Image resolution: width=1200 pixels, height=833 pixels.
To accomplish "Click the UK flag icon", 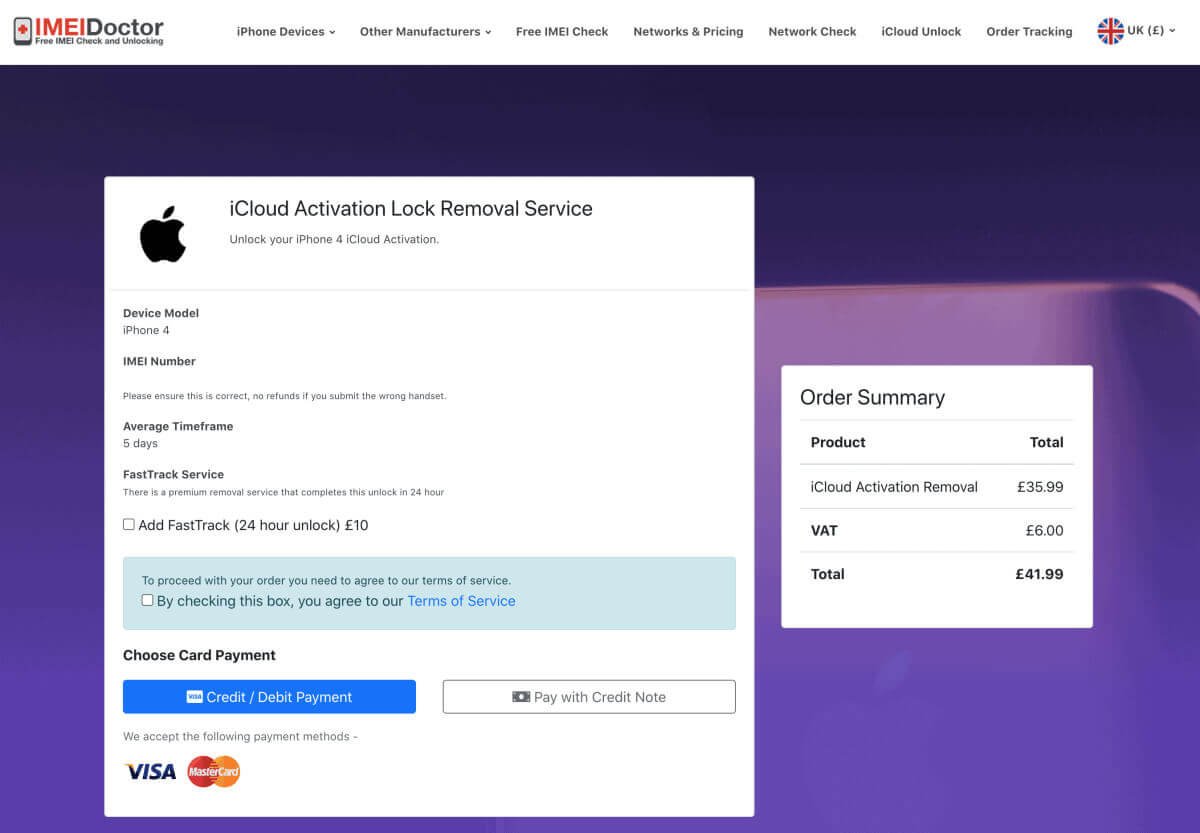I will point(1110,31).
